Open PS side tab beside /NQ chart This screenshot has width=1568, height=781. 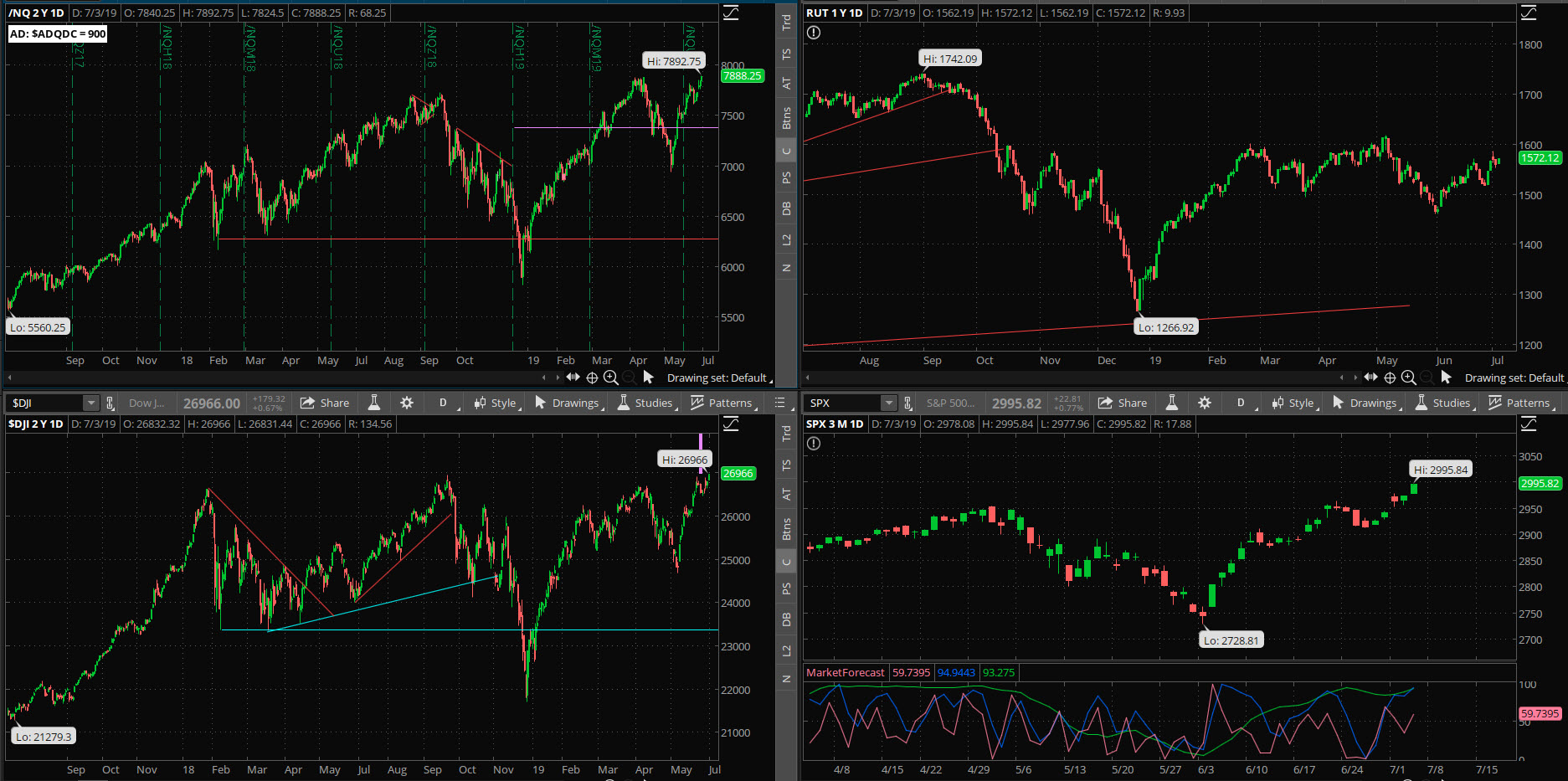point(786,177)
